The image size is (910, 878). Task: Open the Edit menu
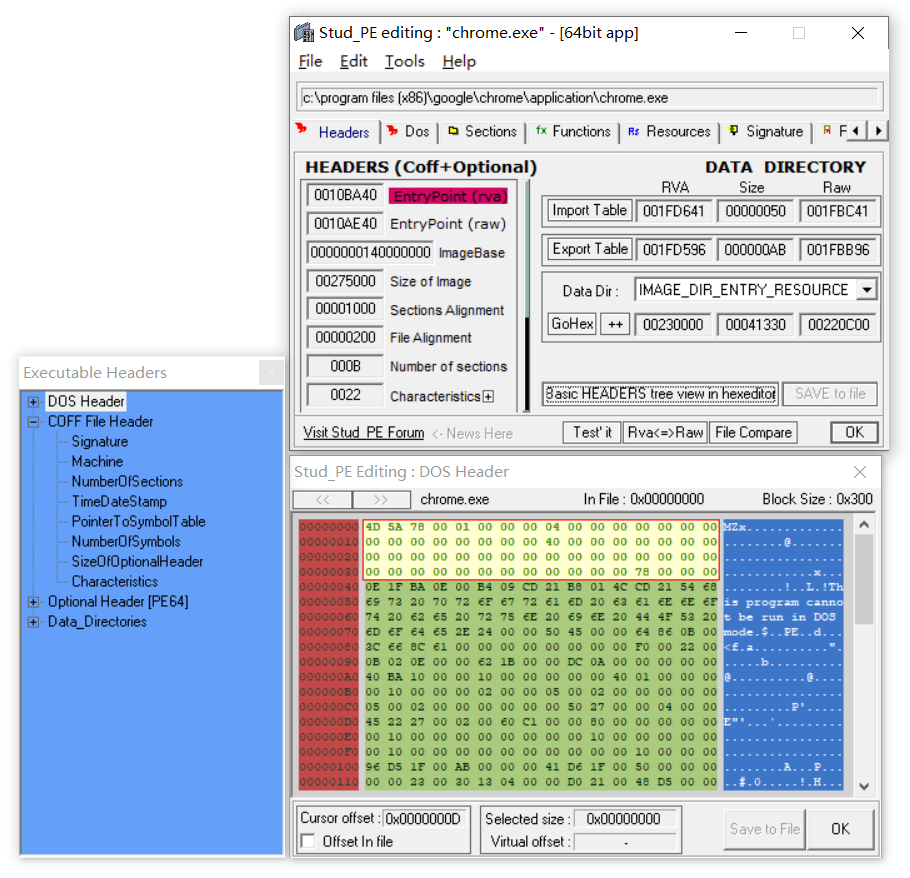coord(353,62)
